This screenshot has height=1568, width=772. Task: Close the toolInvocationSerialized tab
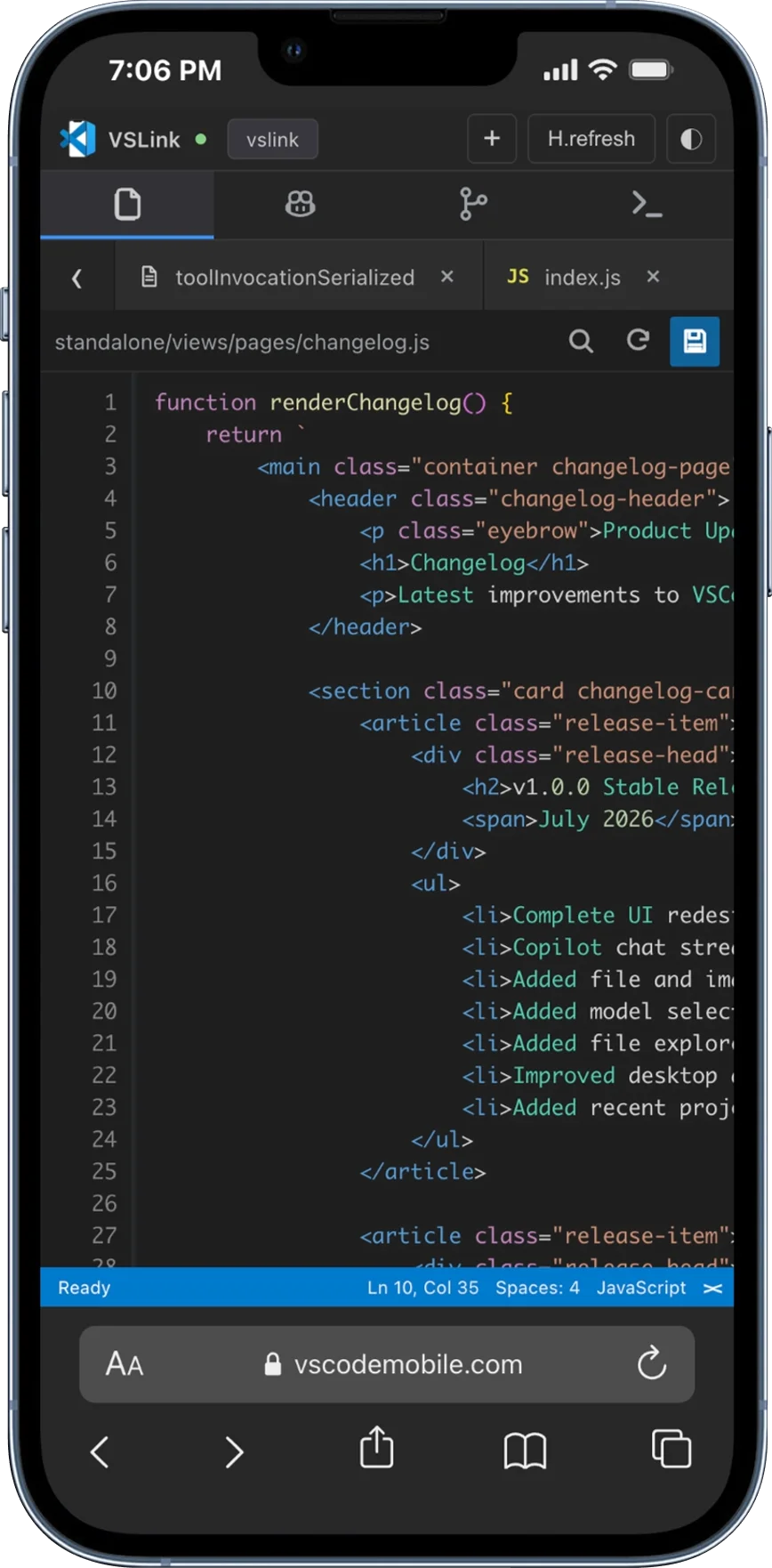[447, 277]
